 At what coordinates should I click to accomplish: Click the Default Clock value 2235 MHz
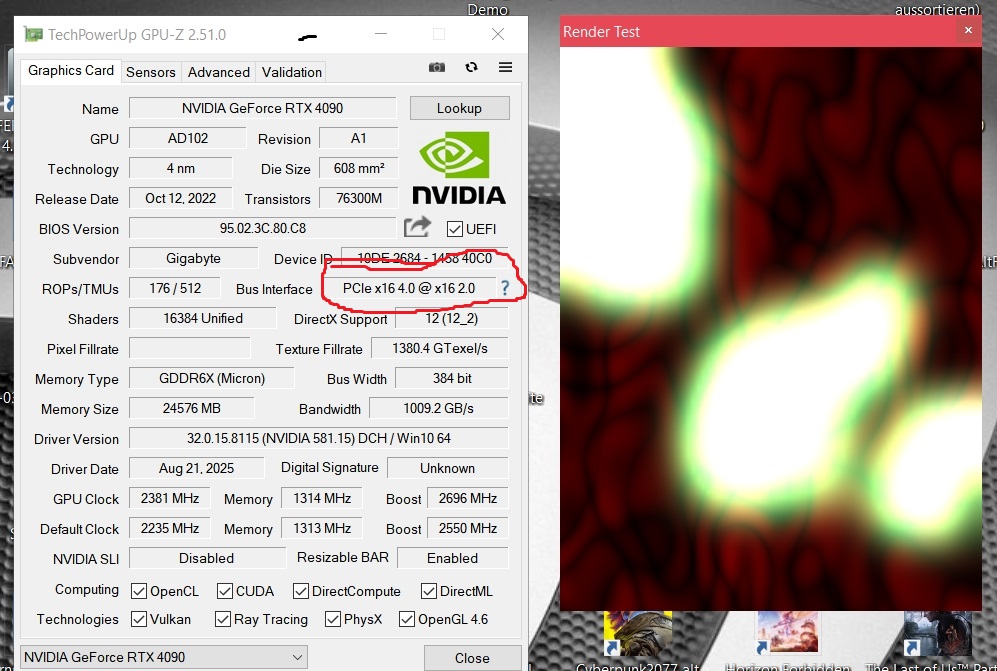(170, 528)
